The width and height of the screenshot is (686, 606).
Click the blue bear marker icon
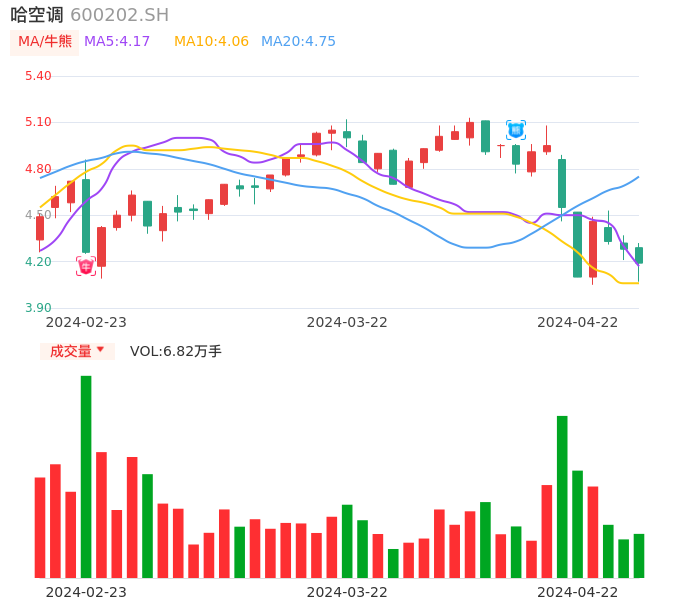515,130
